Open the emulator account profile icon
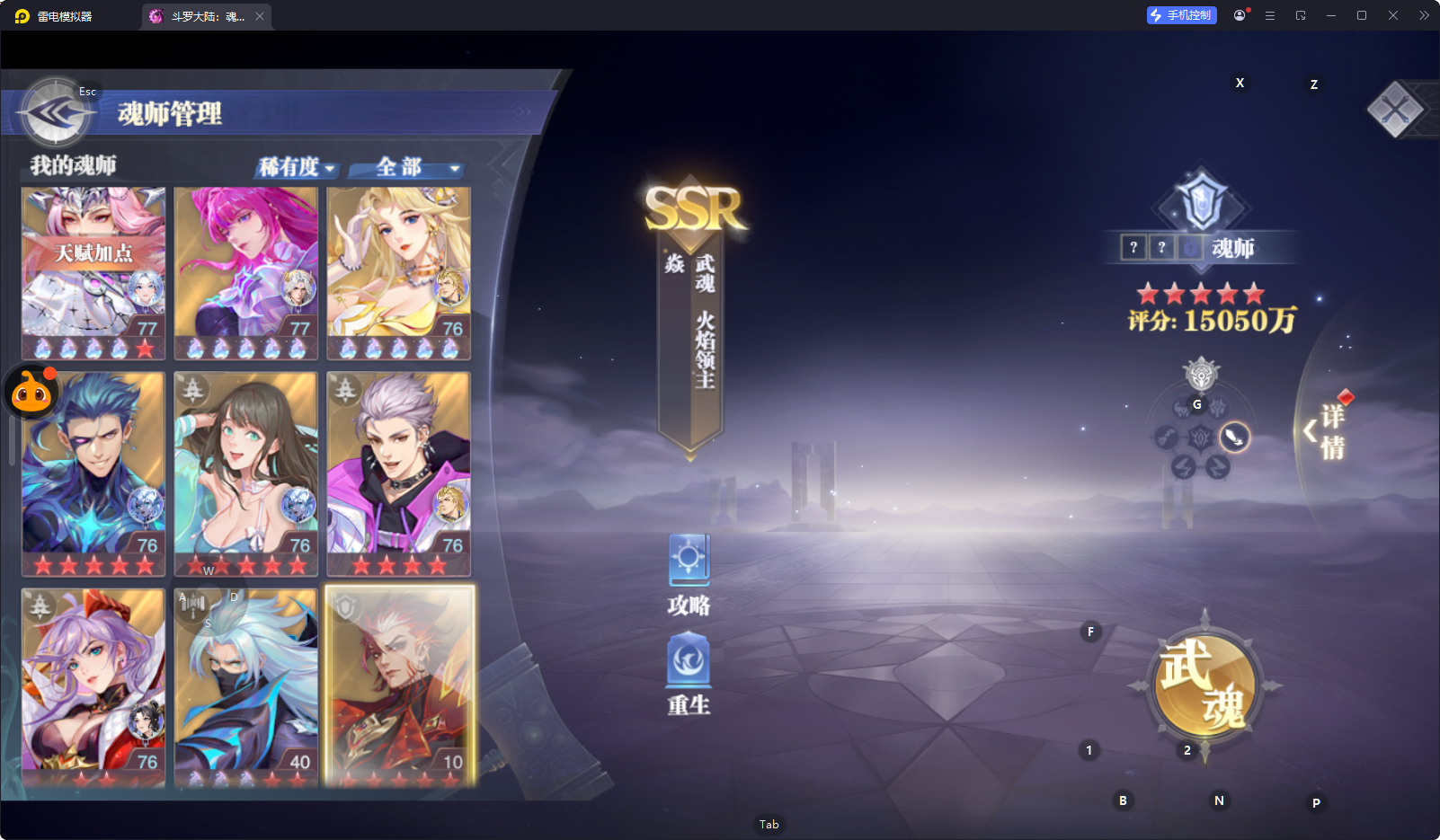 click(1240, 15)
